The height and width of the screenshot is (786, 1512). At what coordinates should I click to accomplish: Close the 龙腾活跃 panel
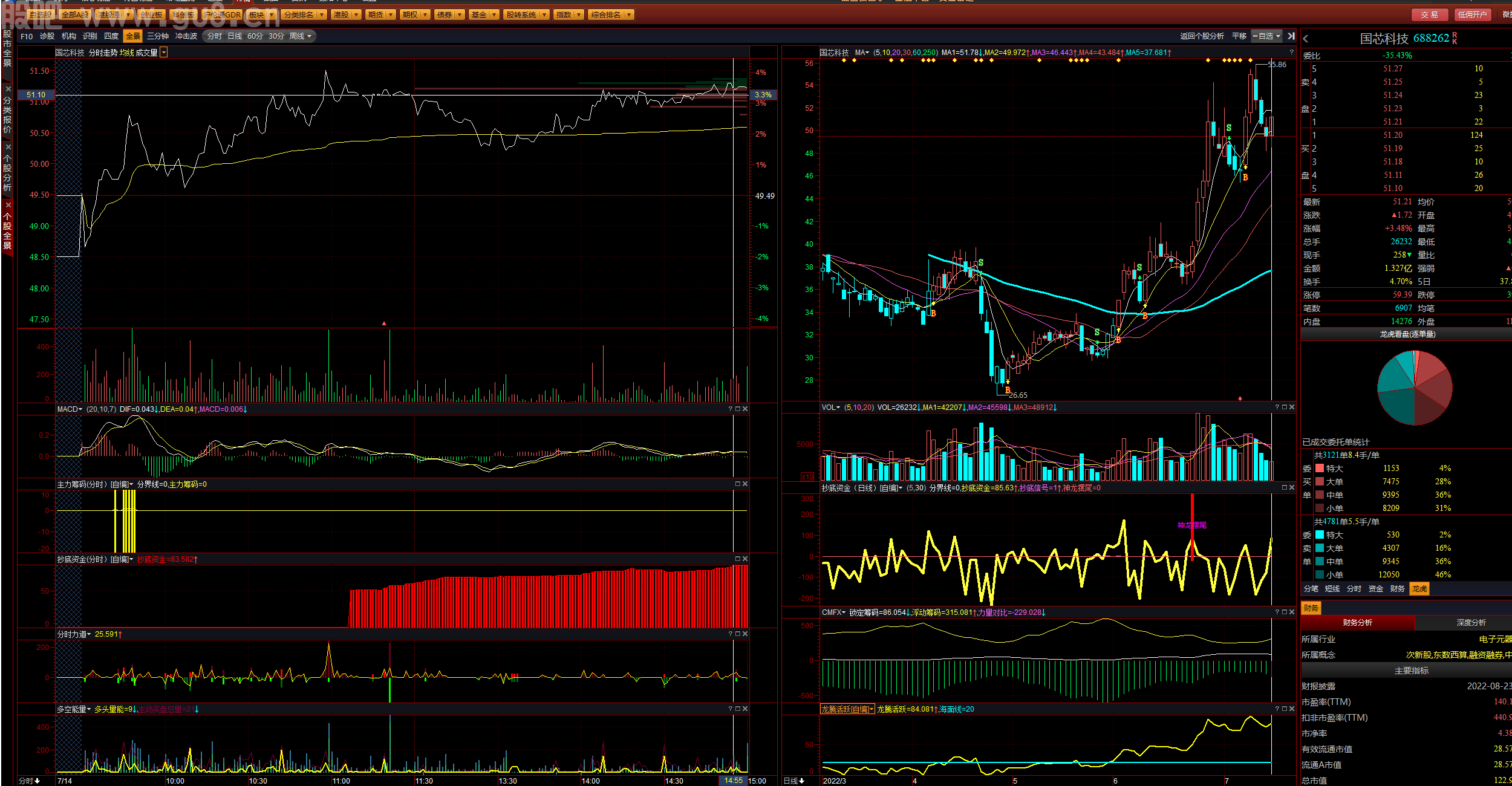point(1292,709)
